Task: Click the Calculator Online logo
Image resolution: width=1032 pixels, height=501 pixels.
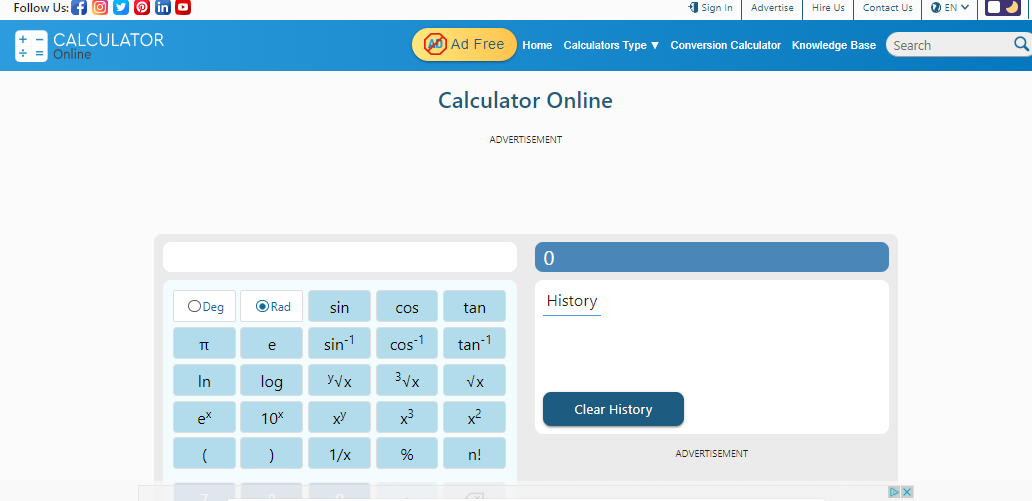Action: coord(90,45)
